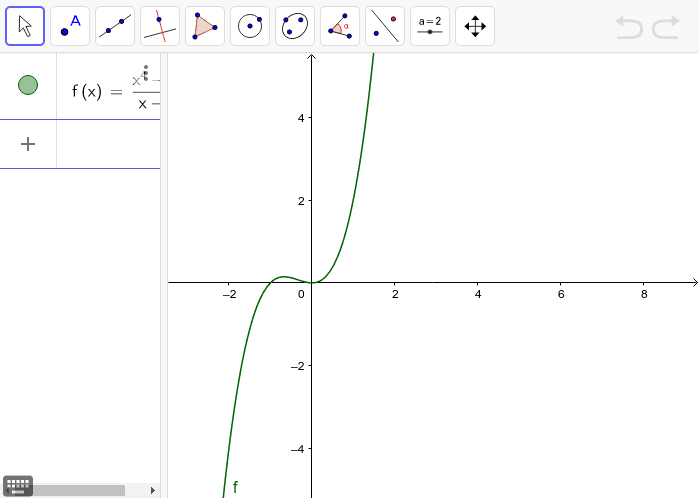Click the empty new input field
This screenshot has width=700, height=500.
[108, 144]
